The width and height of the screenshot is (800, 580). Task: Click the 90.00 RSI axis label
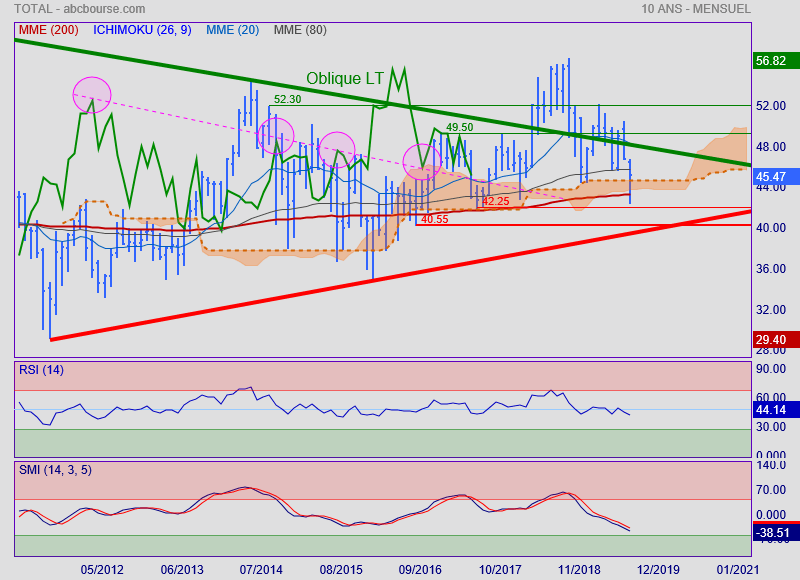(771, 368)
